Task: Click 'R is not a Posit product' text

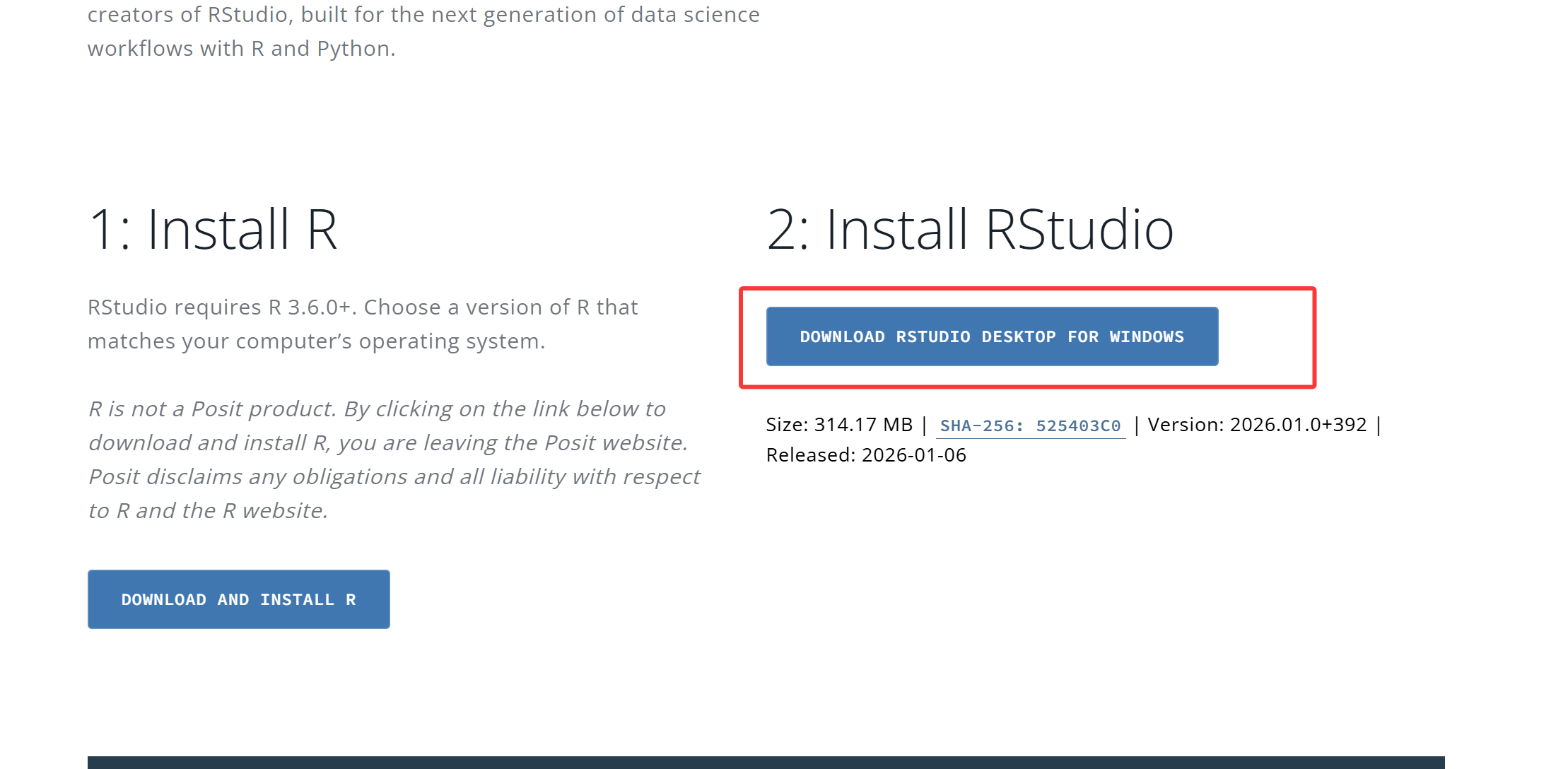Action: pyautogui.click(x=212, y=409)
